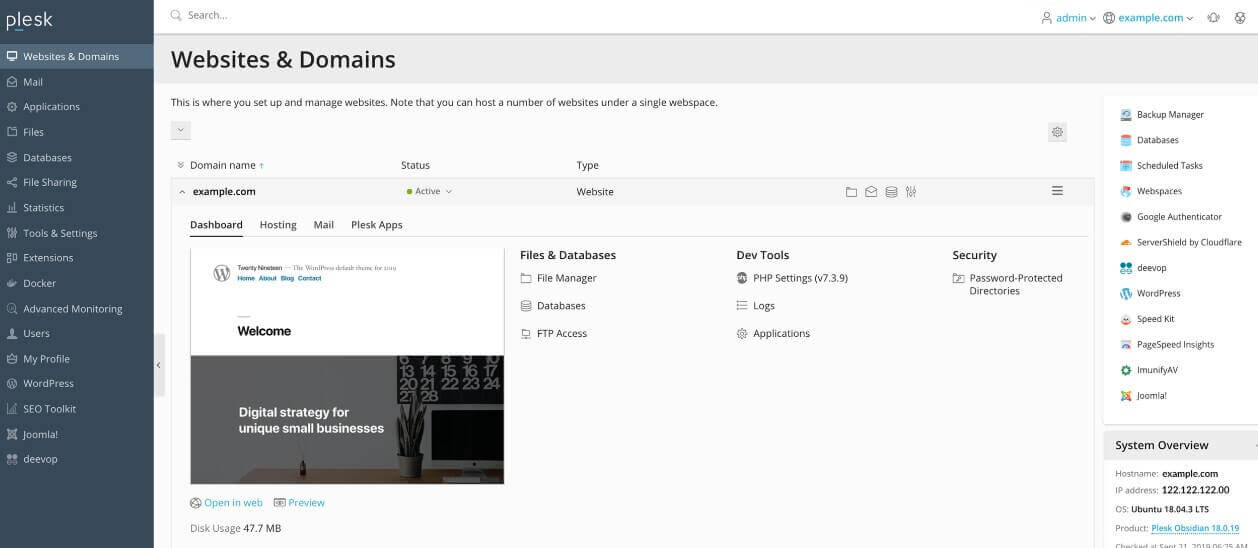Click the Open in web link
This screenshot has width=1258, height=548.
pos(233,503)
